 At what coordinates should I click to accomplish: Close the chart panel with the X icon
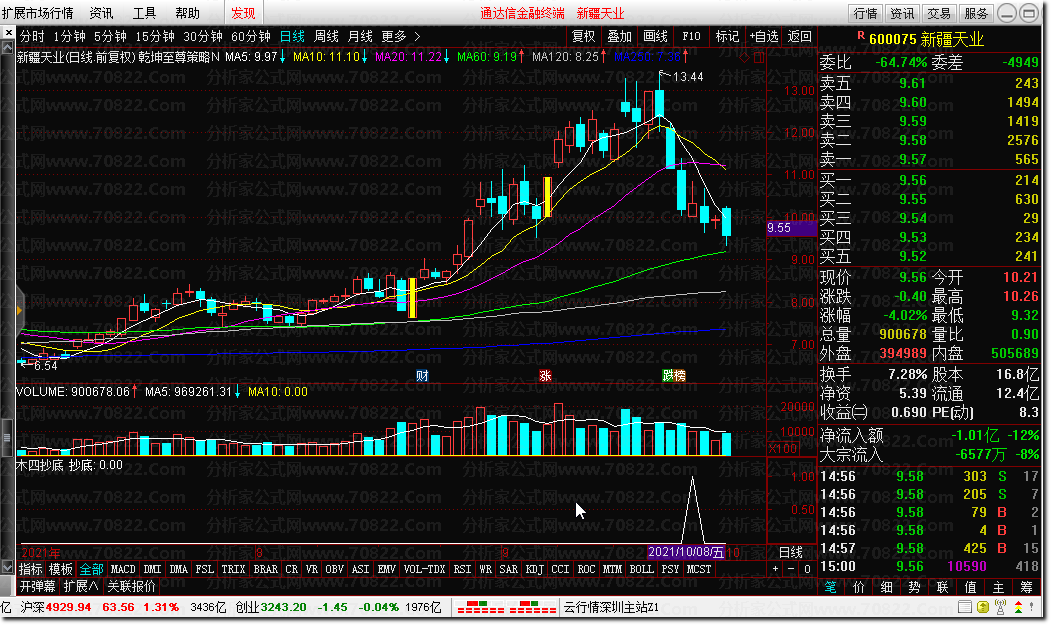coord(7,32)
